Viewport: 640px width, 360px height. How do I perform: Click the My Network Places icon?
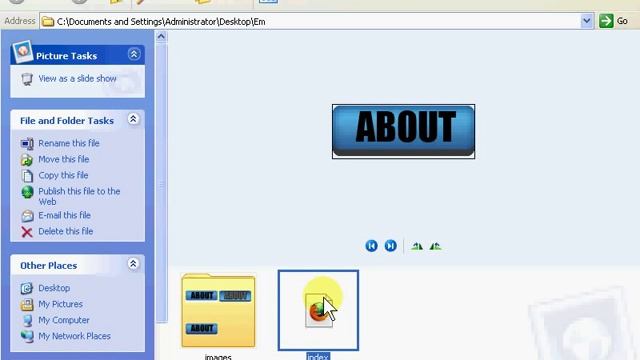coord(27,336)
